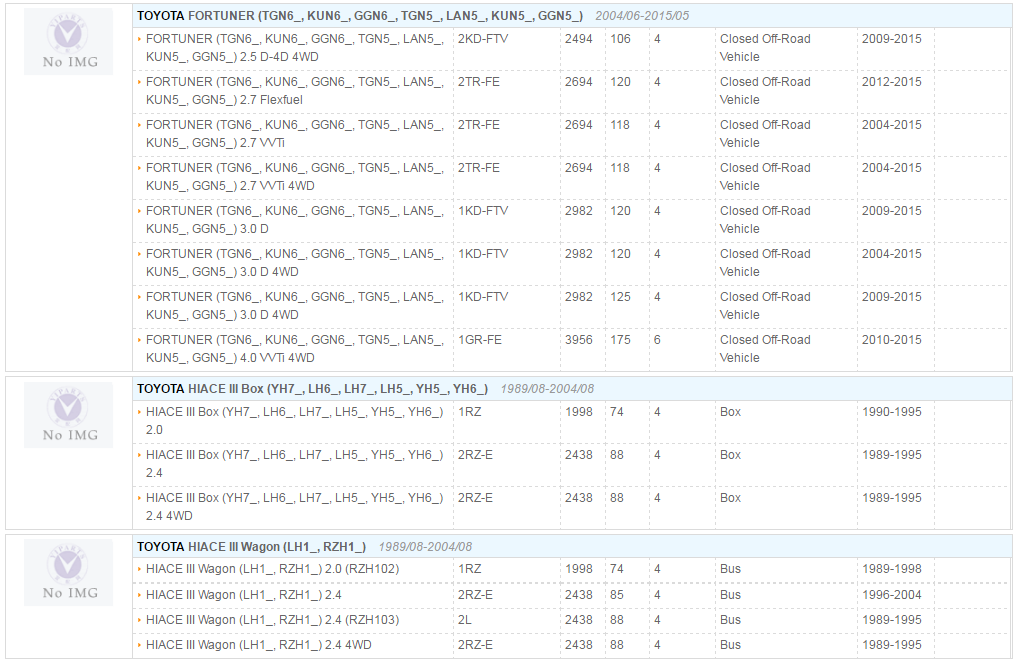Select HIACE III Wagon 2.4 4WD entry
1019x662 pixels.
pos(259,644)
